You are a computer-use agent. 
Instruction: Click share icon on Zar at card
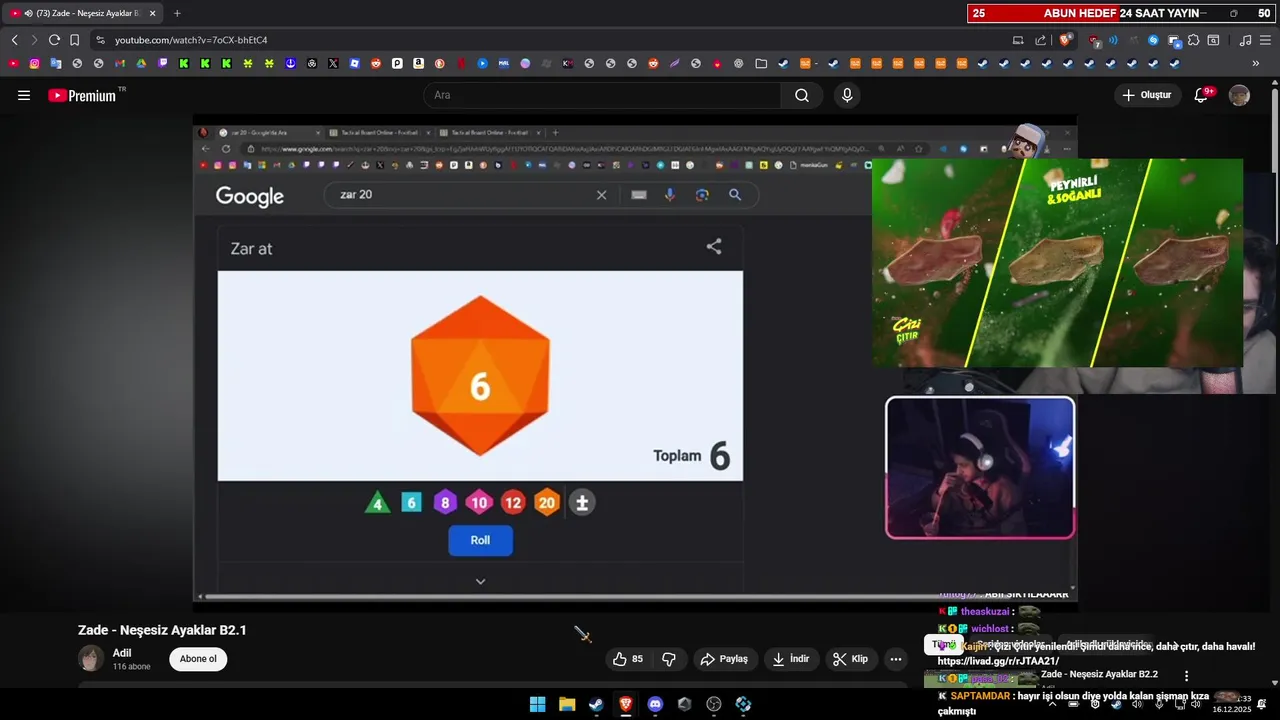[x=714, y=247]
